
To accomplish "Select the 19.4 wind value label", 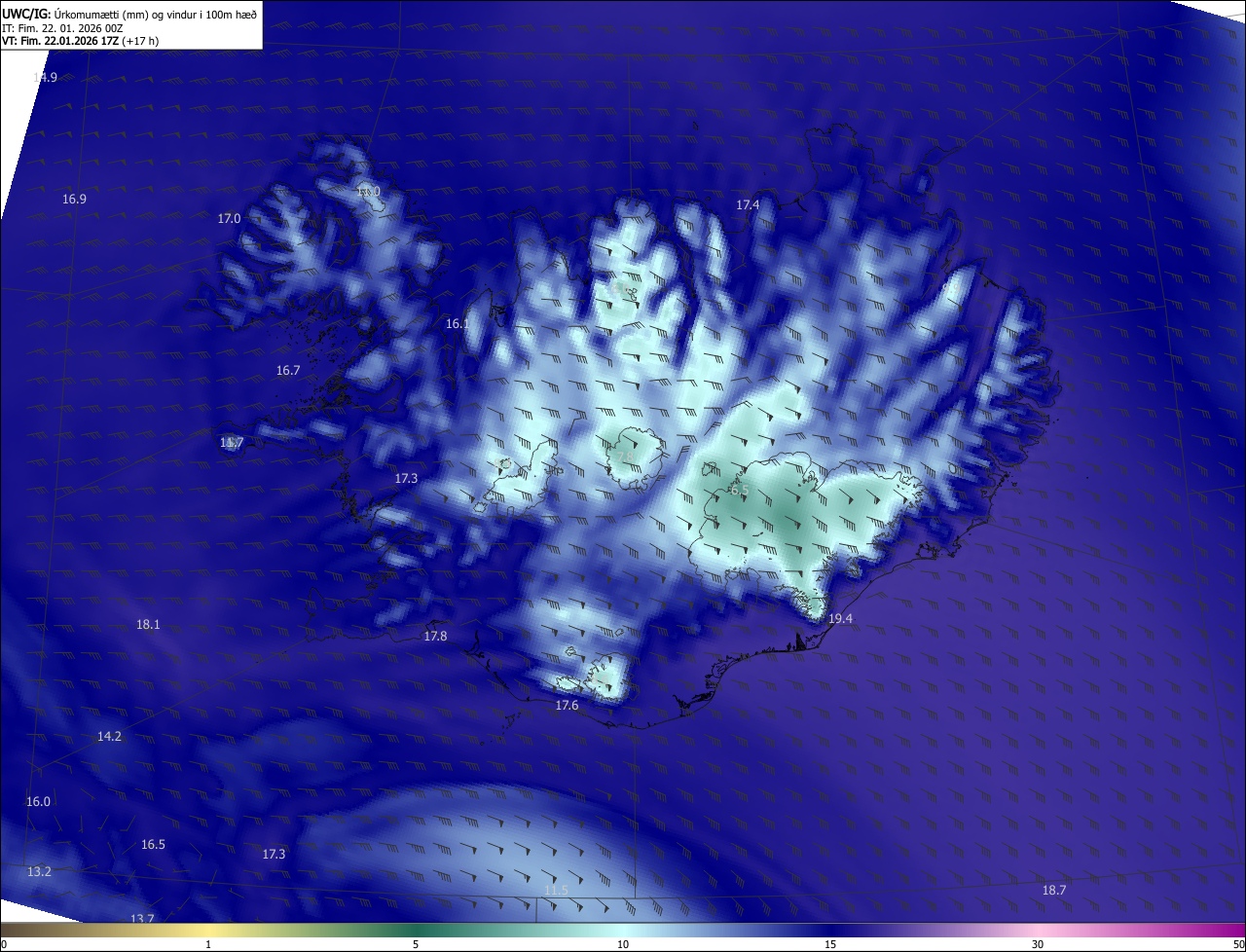I will [840, 618].
